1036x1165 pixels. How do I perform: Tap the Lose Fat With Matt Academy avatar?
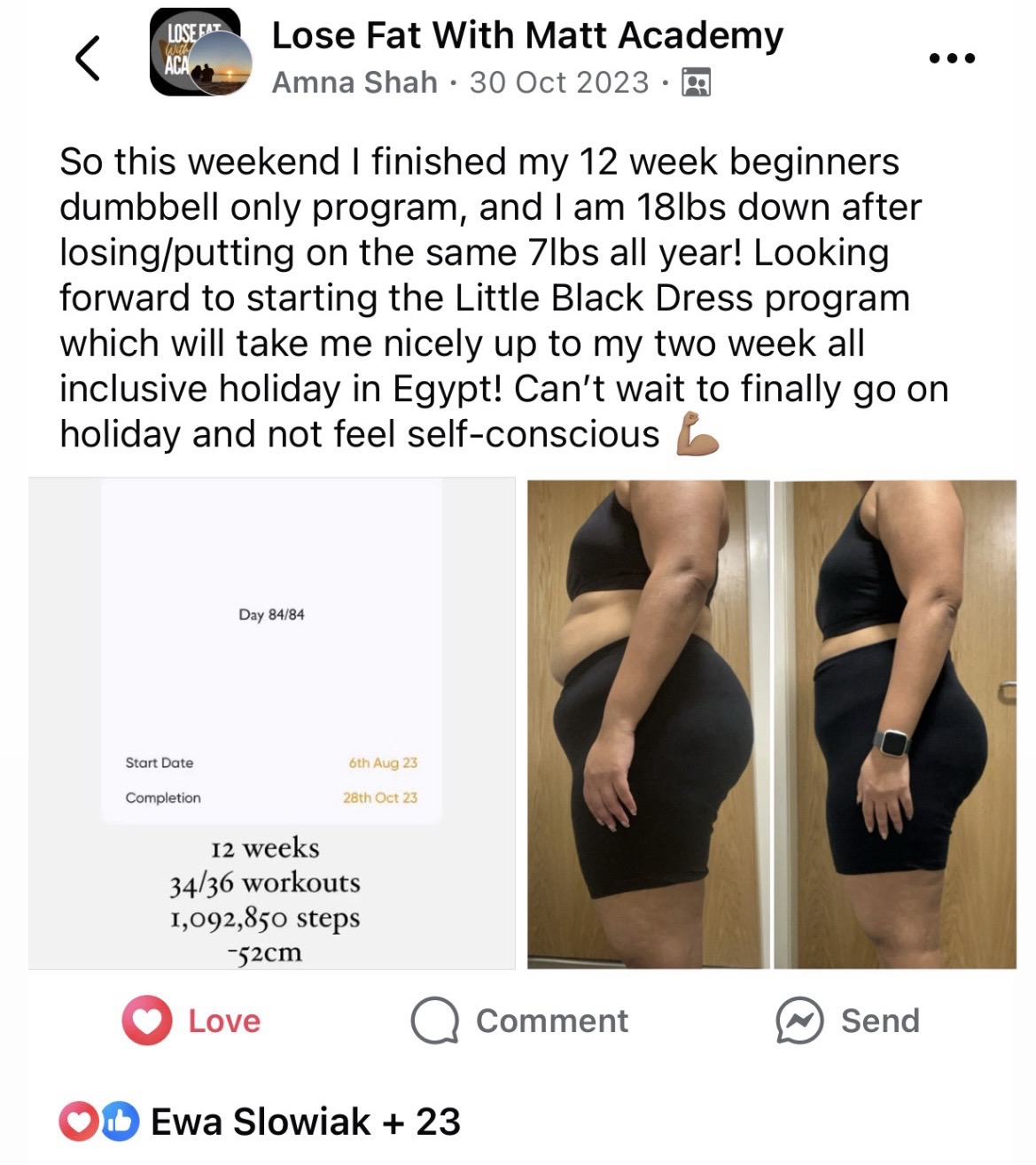199,51
